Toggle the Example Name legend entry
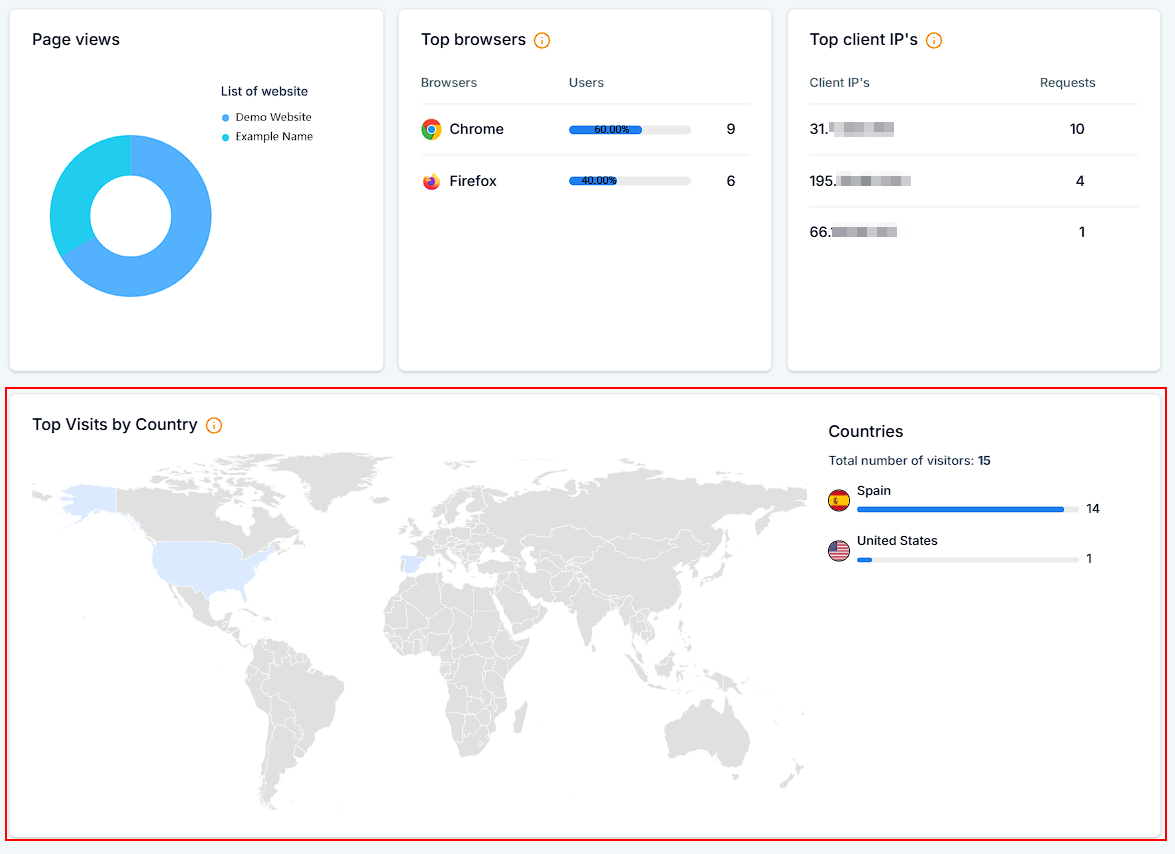Screen dimensions: 1175x854 click(x=273, y=136)
